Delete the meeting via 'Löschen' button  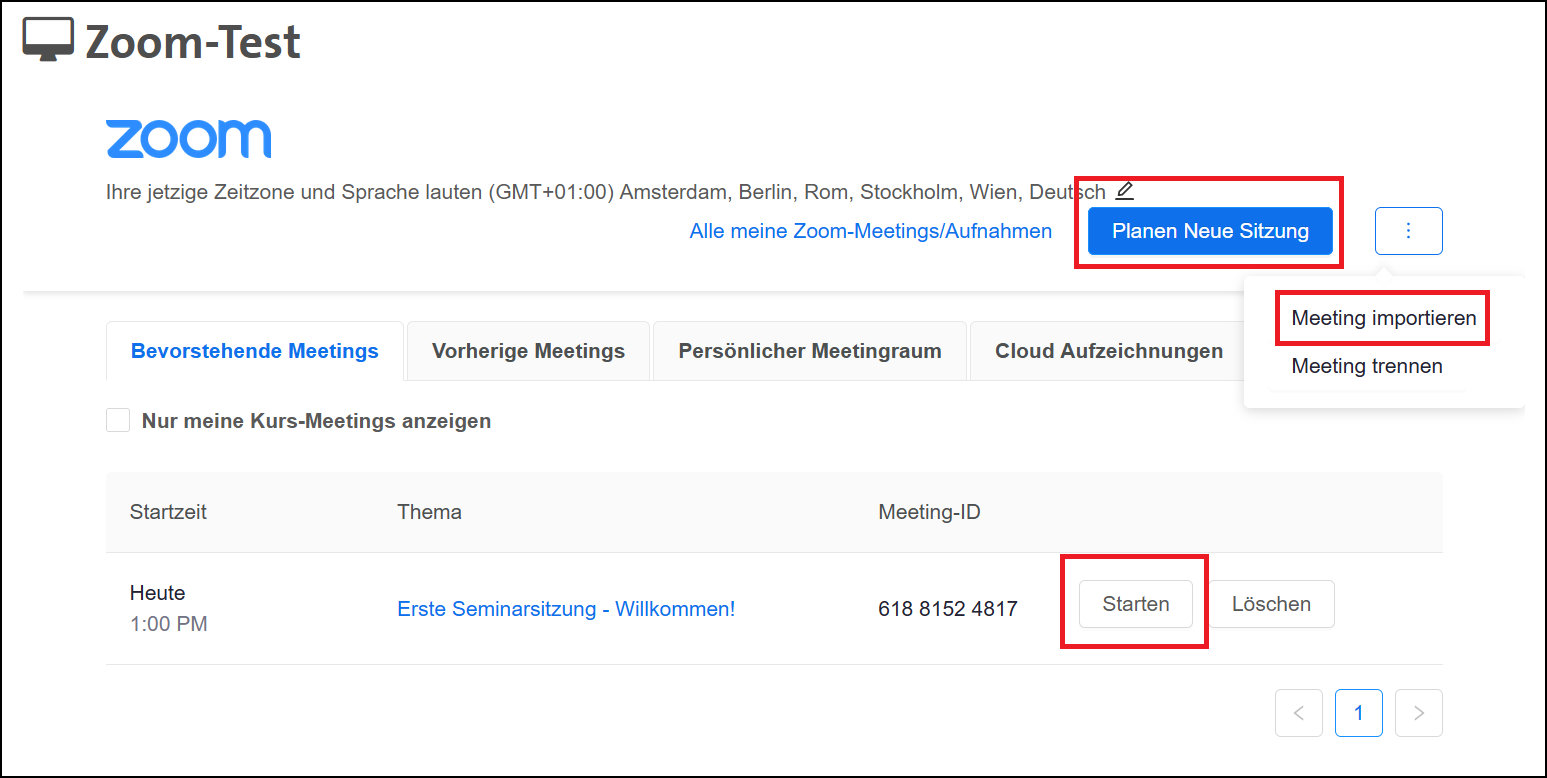pyautogui.click(x=1271, y=604)
